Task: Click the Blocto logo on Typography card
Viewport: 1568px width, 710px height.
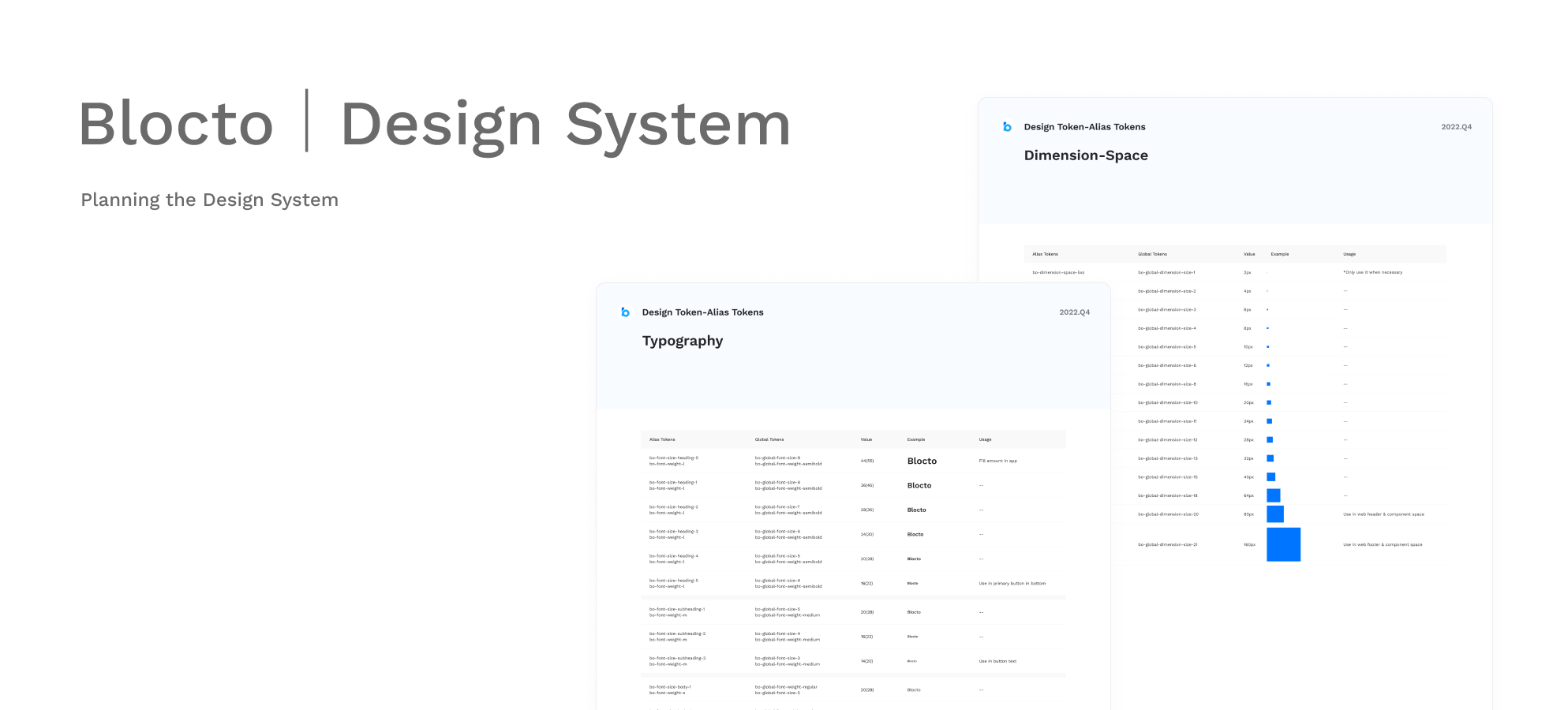Action: [x=625, y=312]
